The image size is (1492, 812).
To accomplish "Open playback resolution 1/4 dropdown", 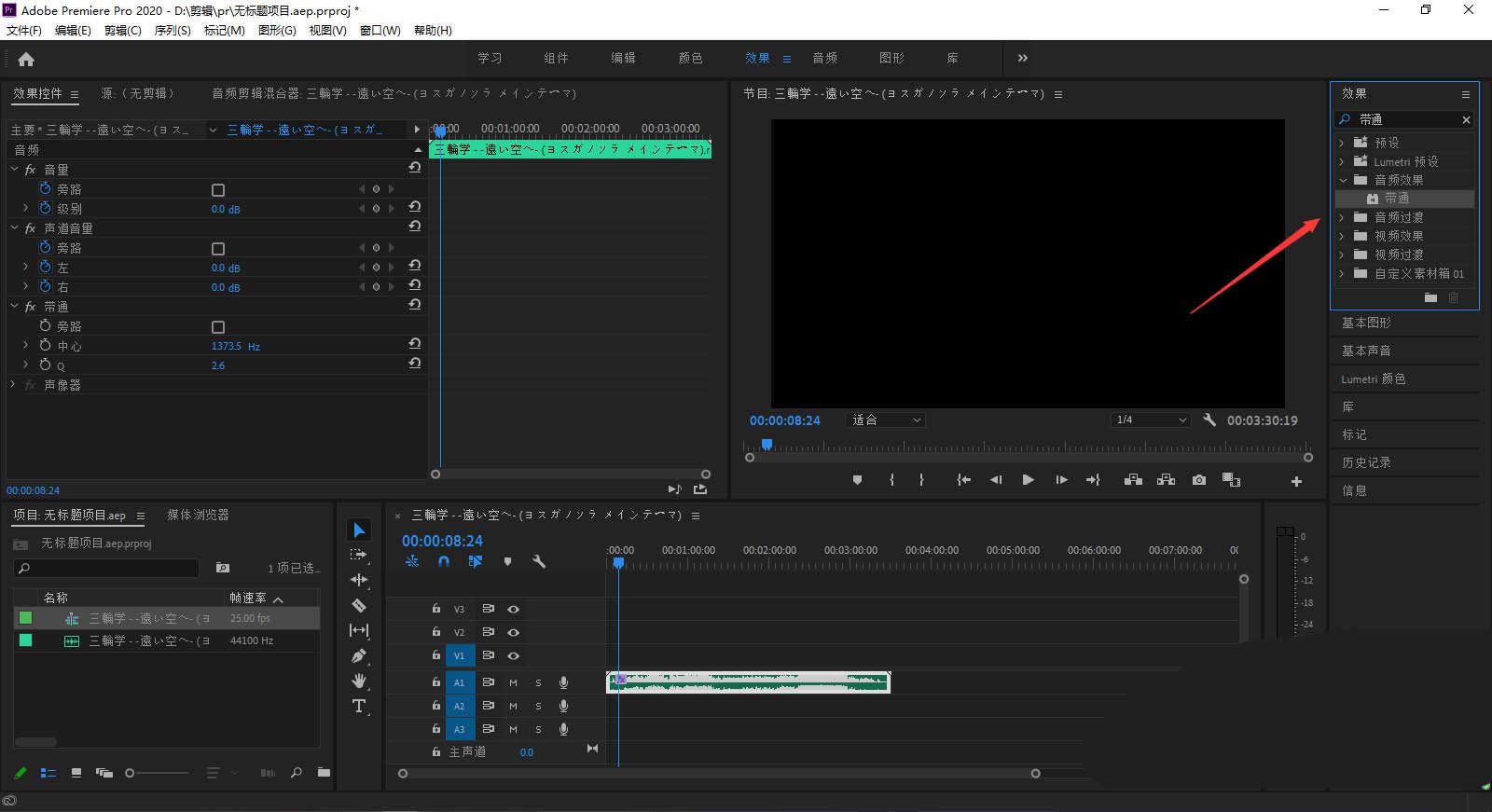I will pyautogui.click(x=1152, y=420).
